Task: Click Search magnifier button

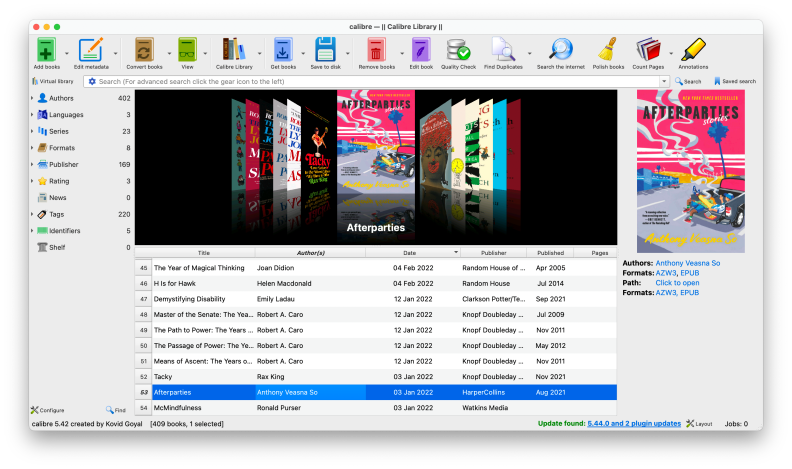Action: point(688,81)
